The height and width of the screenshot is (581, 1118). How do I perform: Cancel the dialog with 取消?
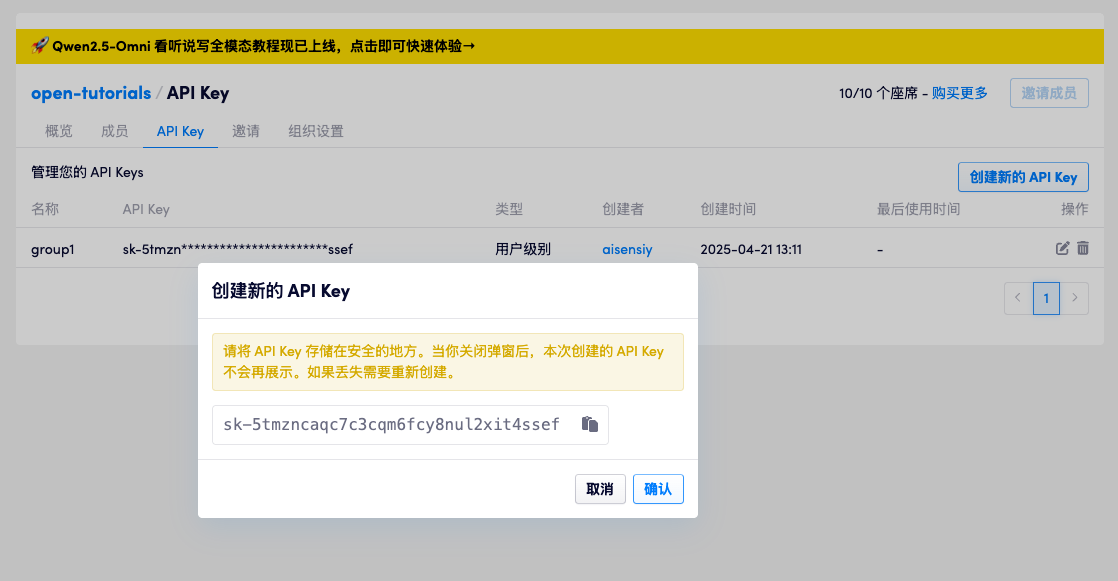click(x=600, y=489)
